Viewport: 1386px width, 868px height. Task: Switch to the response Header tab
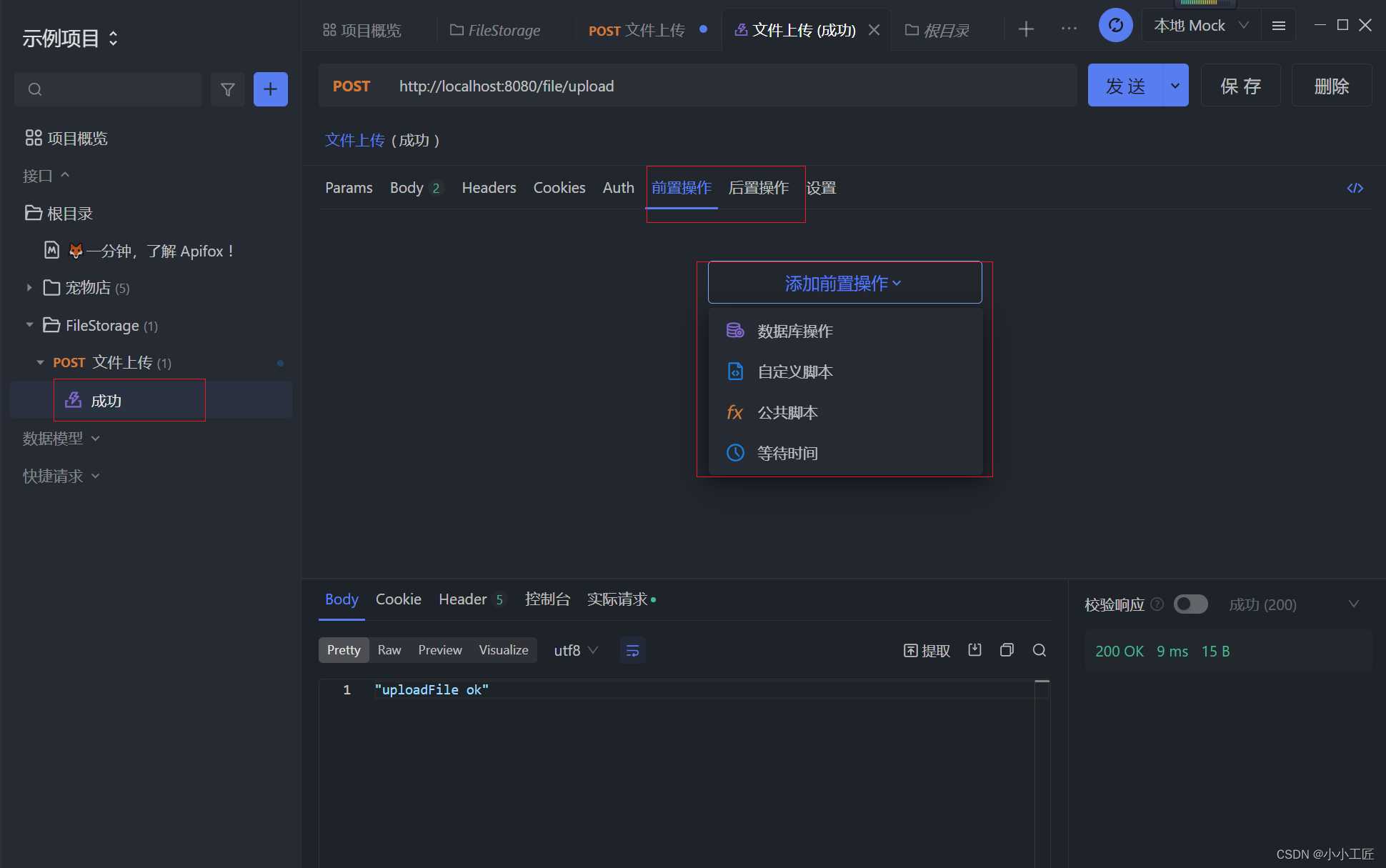pos(472,599)
